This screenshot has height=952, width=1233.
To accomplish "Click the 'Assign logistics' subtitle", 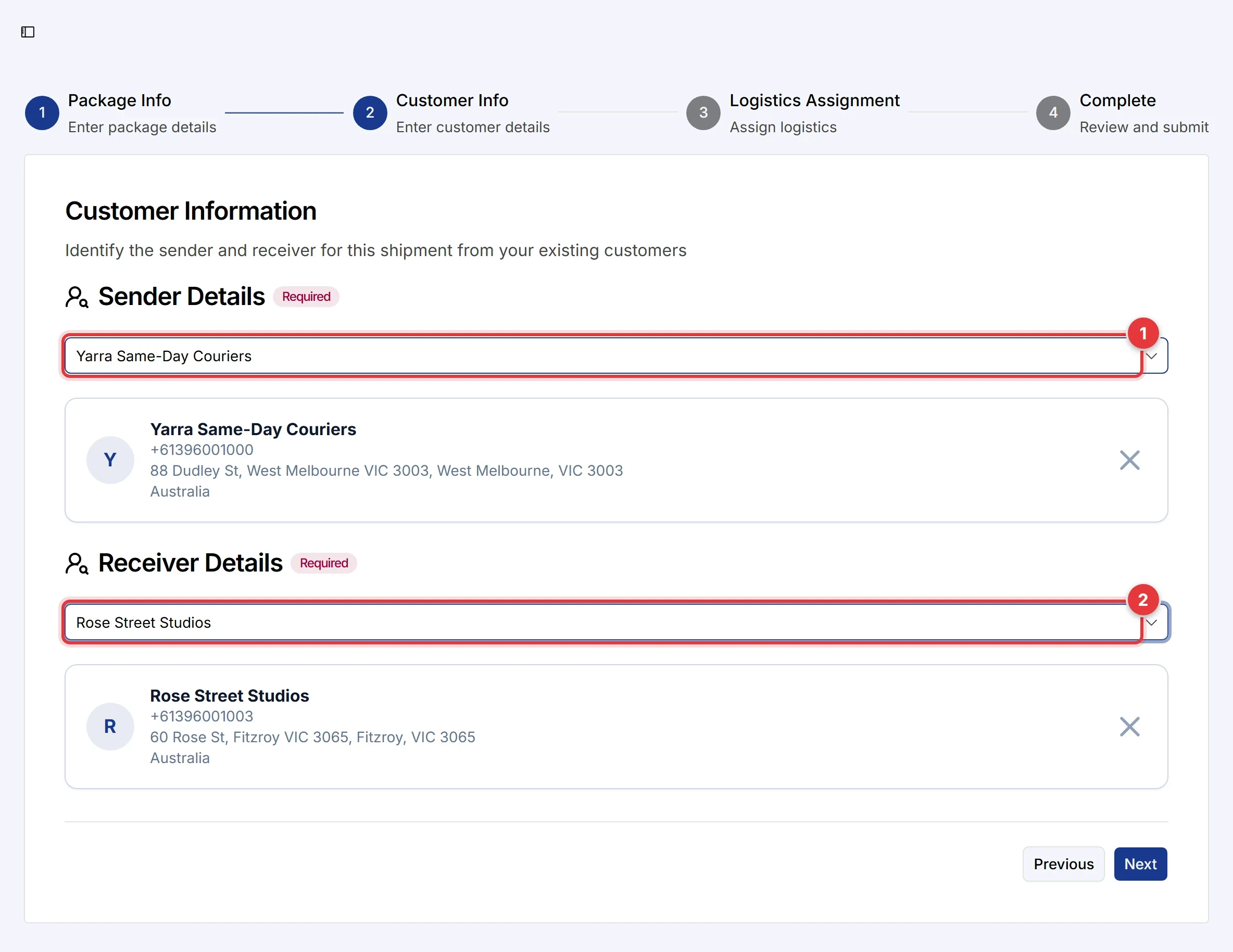I will (x=783, y=128).
